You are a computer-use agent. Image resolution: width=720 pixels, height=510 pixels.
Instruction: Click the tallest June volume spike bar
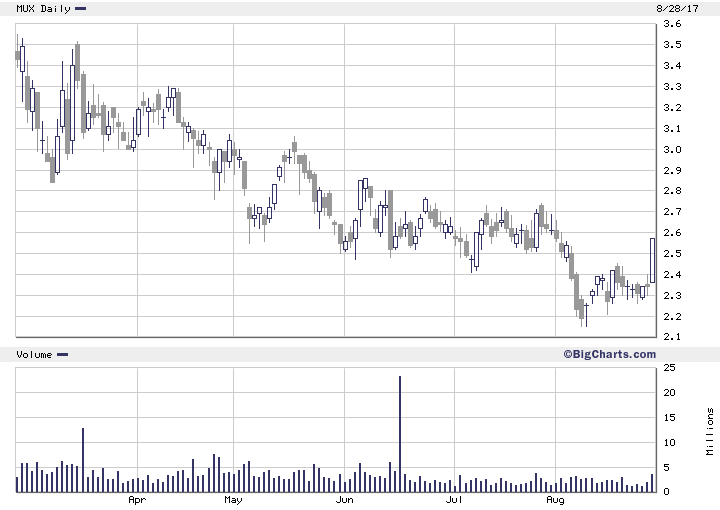click(x=400, y=434)
